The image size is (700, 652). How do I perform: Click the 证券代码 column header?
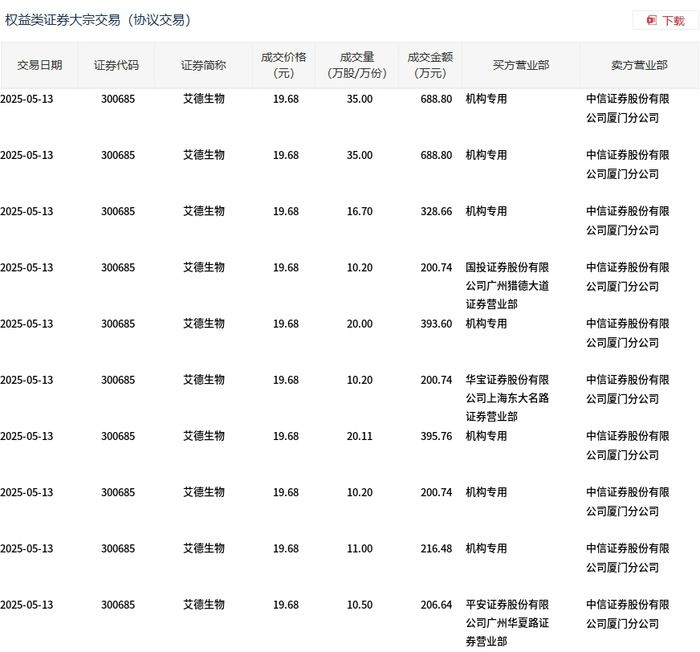click(117, 65)
